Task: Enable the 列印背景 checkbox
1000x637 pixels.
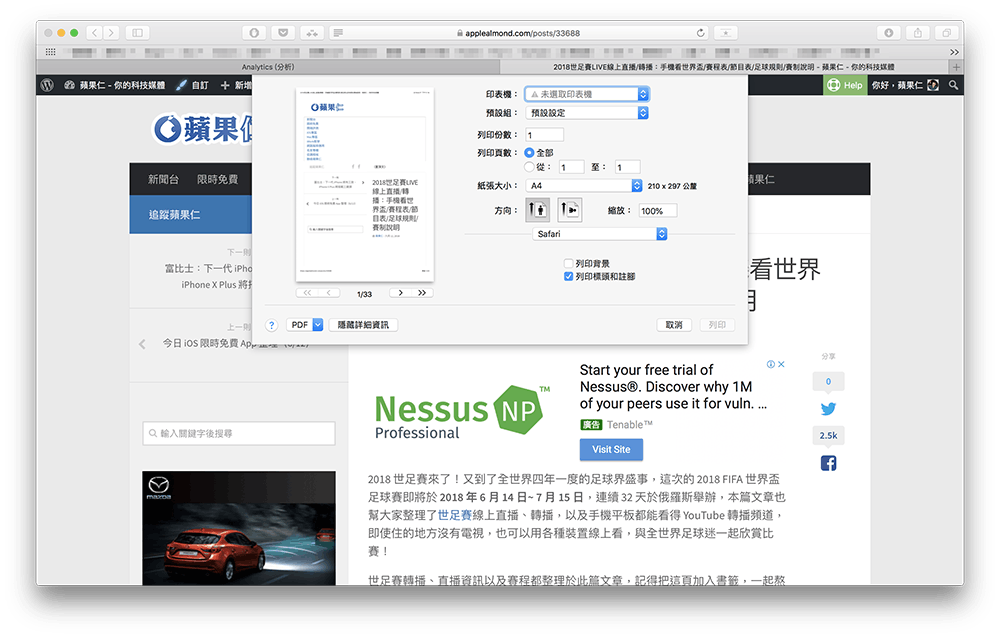Action: point(568,263)
